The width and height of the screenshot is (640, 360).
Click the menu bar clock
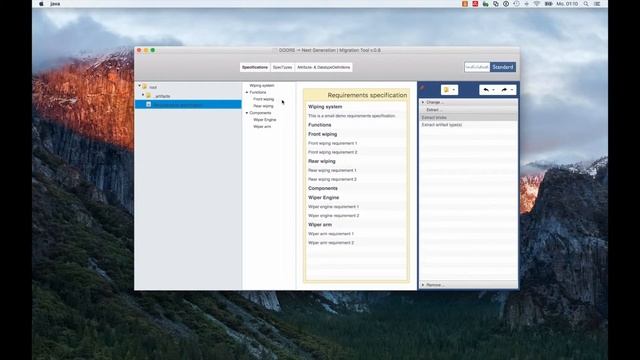tap(567, 4)
